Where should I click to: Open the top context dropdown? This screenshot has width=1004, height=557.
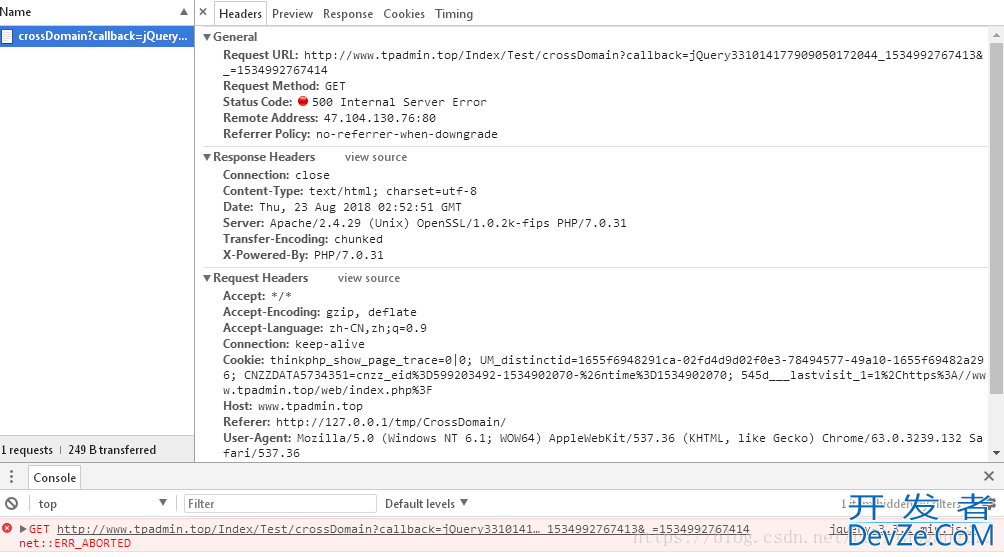(x=102, y=503)
